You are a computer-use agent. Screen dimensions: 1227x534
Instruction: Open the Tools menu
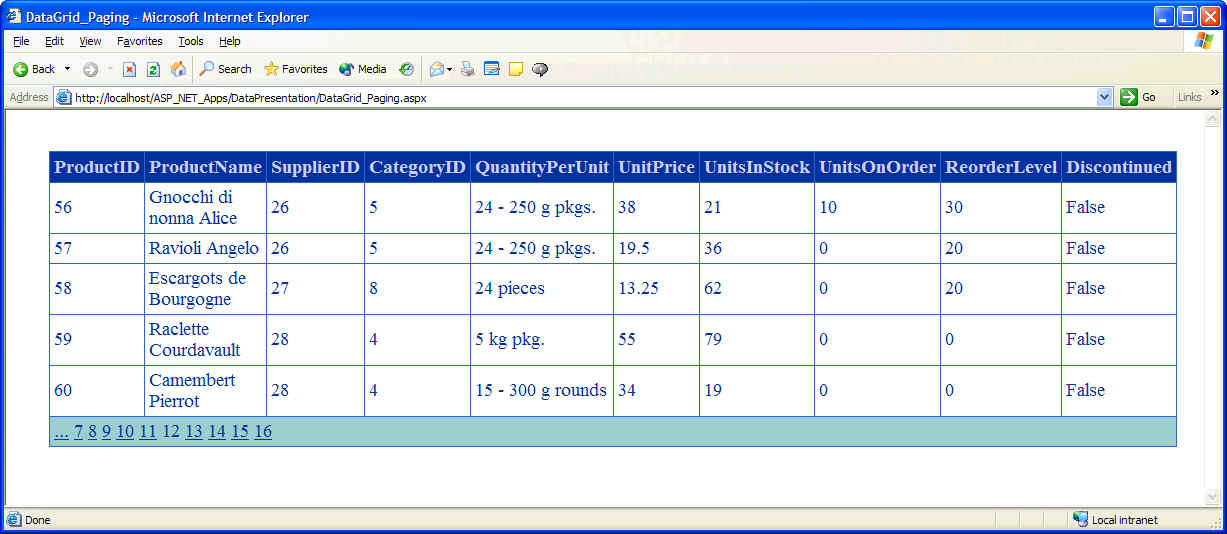[x=190, y=41]
